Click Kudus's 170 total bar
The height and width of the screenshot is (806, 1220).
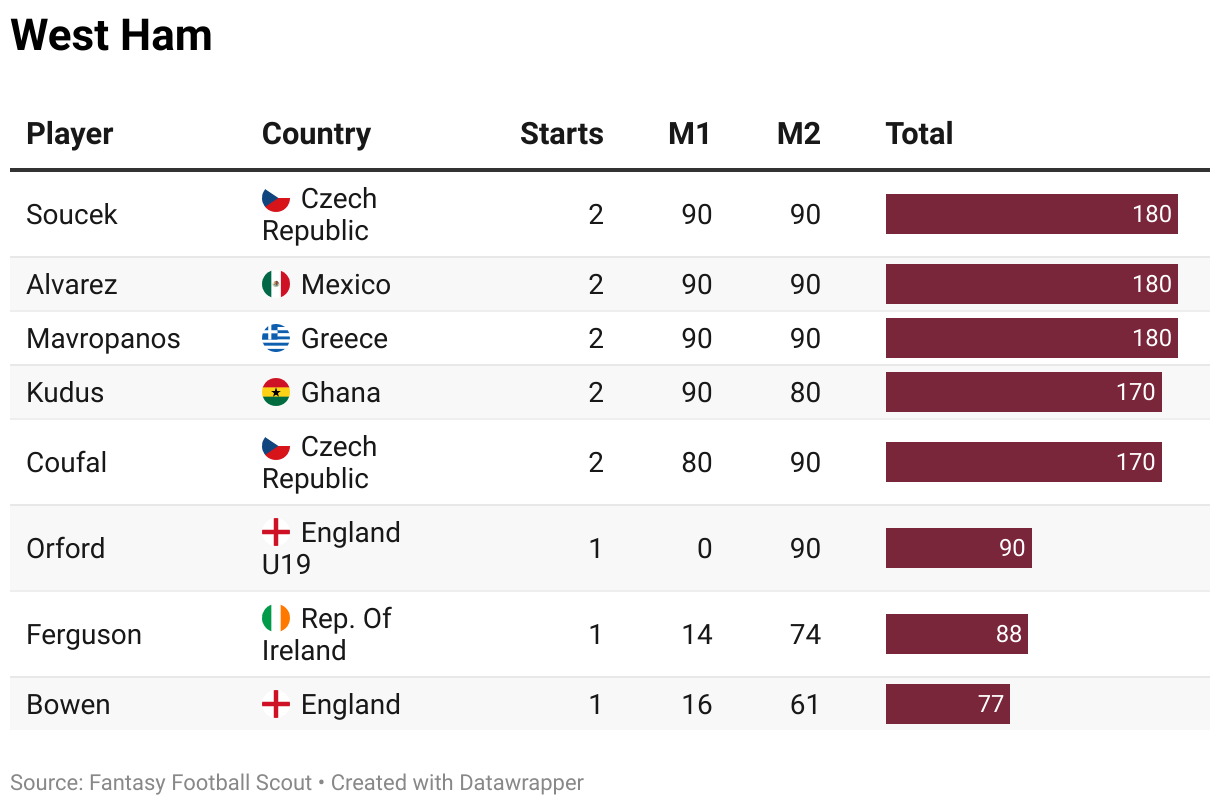[1023, 393]
